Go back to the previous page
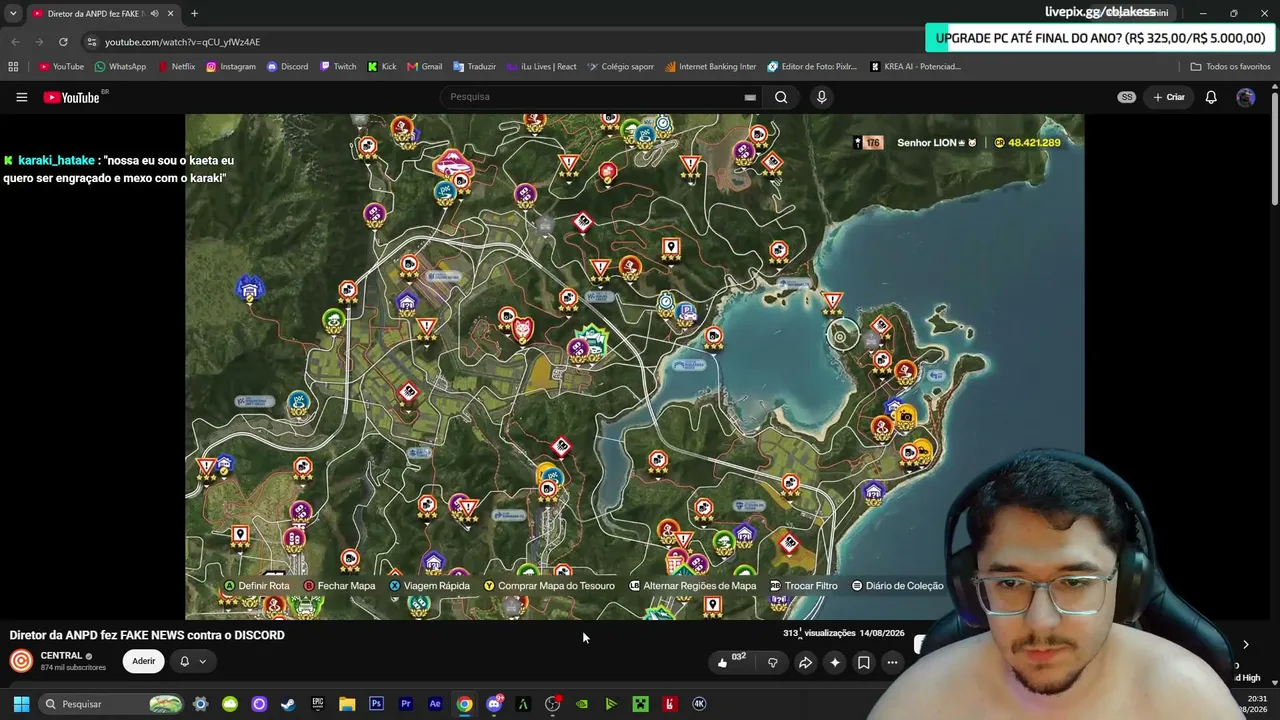The image size is (1280, 720). (15, 42)
